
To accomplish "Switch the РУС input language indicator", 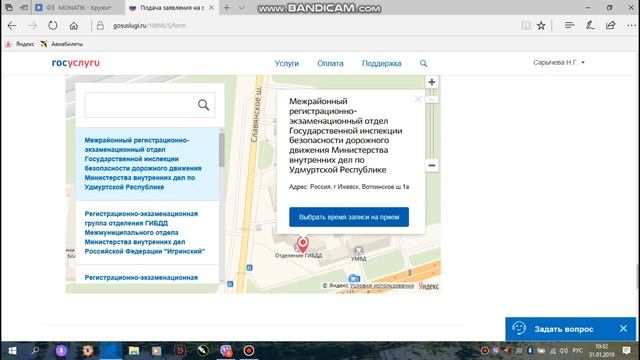I will [x=578, y=351].
